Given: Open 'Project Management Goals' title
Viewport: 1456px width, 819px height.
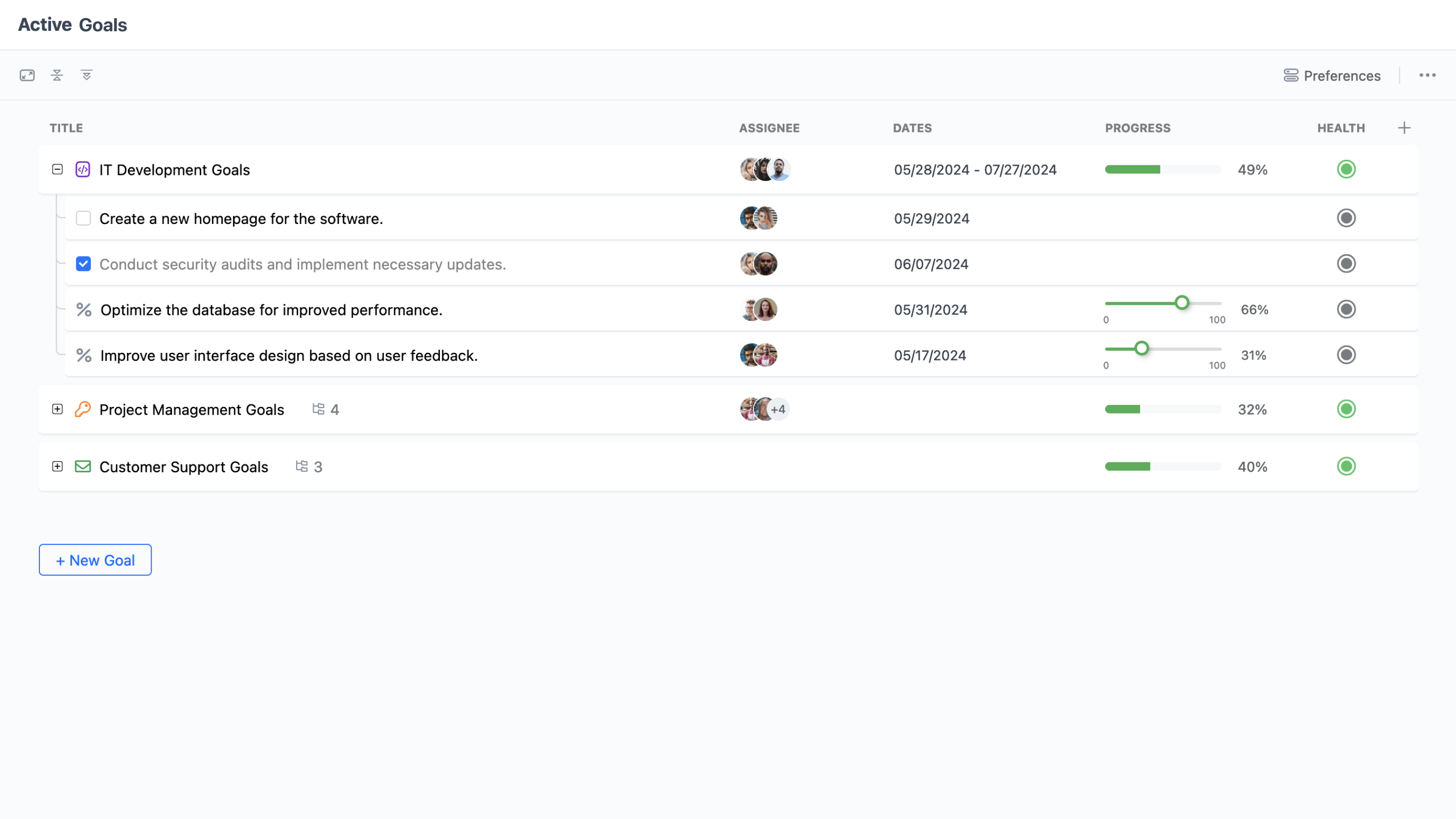Looking at the screenshot, I should 192,409.
